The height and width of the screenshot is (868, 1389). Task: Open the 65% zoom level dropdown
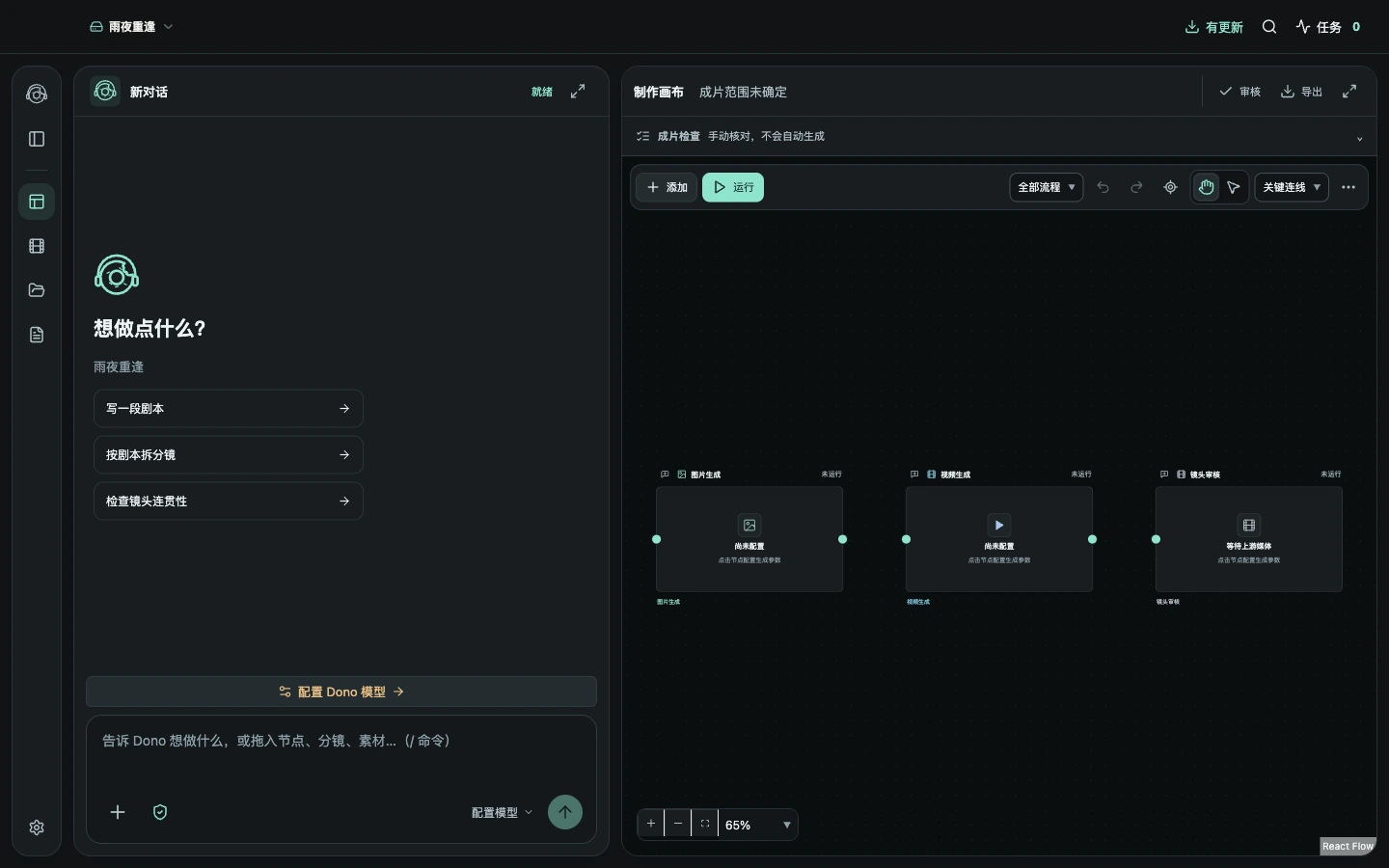[758, 825]
